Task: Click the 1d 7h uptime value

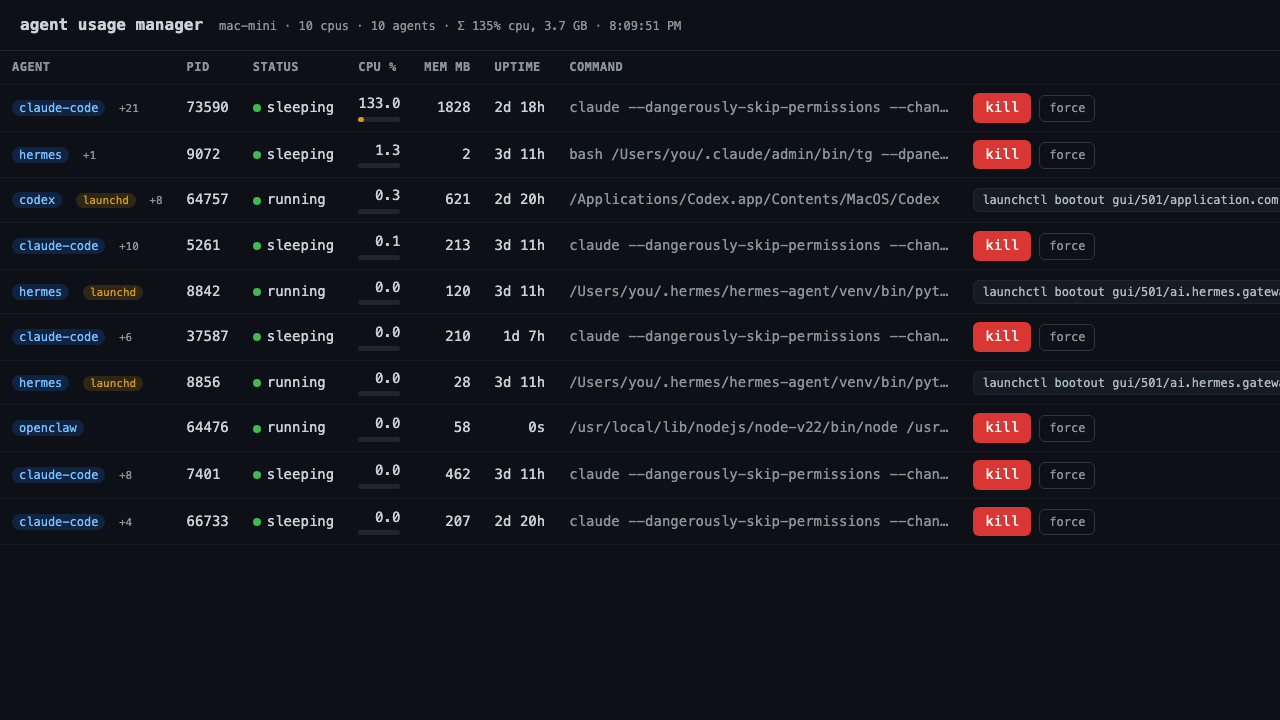Action: point(524,336)
